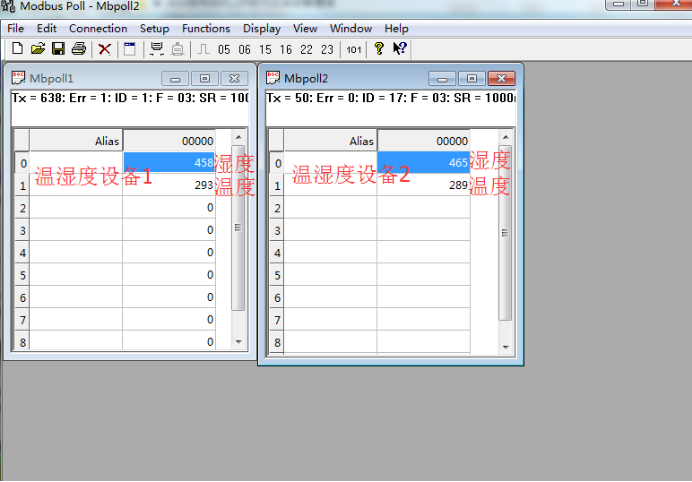Open the Connection menu
The width and height of the screenshot is (692, 482).
click(x=98, y=29)
